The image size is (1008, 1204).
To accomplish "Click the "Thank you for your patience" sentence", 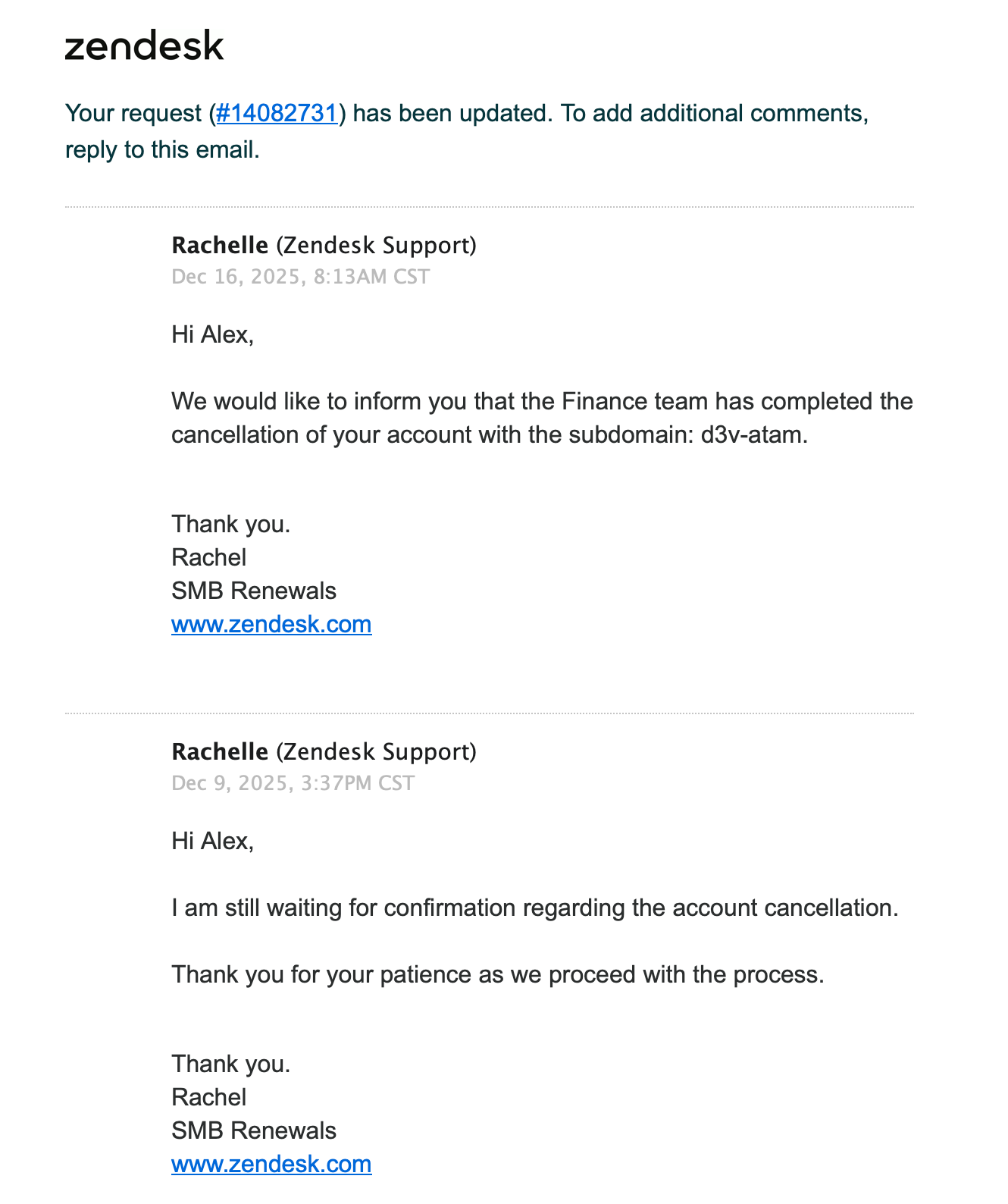I will (497, 974).
